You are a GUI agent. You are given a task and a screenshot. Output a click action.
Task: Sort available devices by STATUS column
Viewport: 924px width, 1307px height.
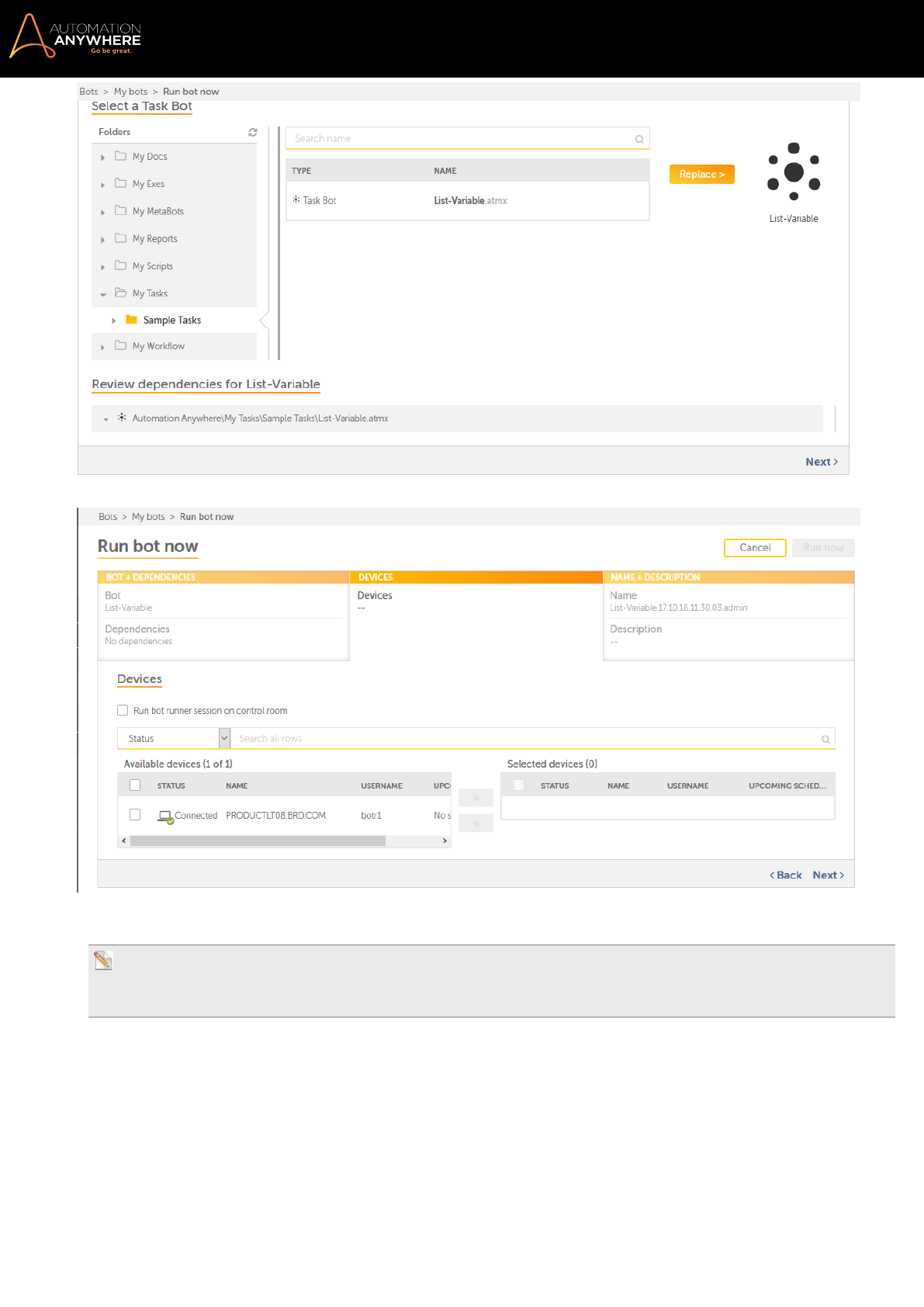[x=171, y=786]
